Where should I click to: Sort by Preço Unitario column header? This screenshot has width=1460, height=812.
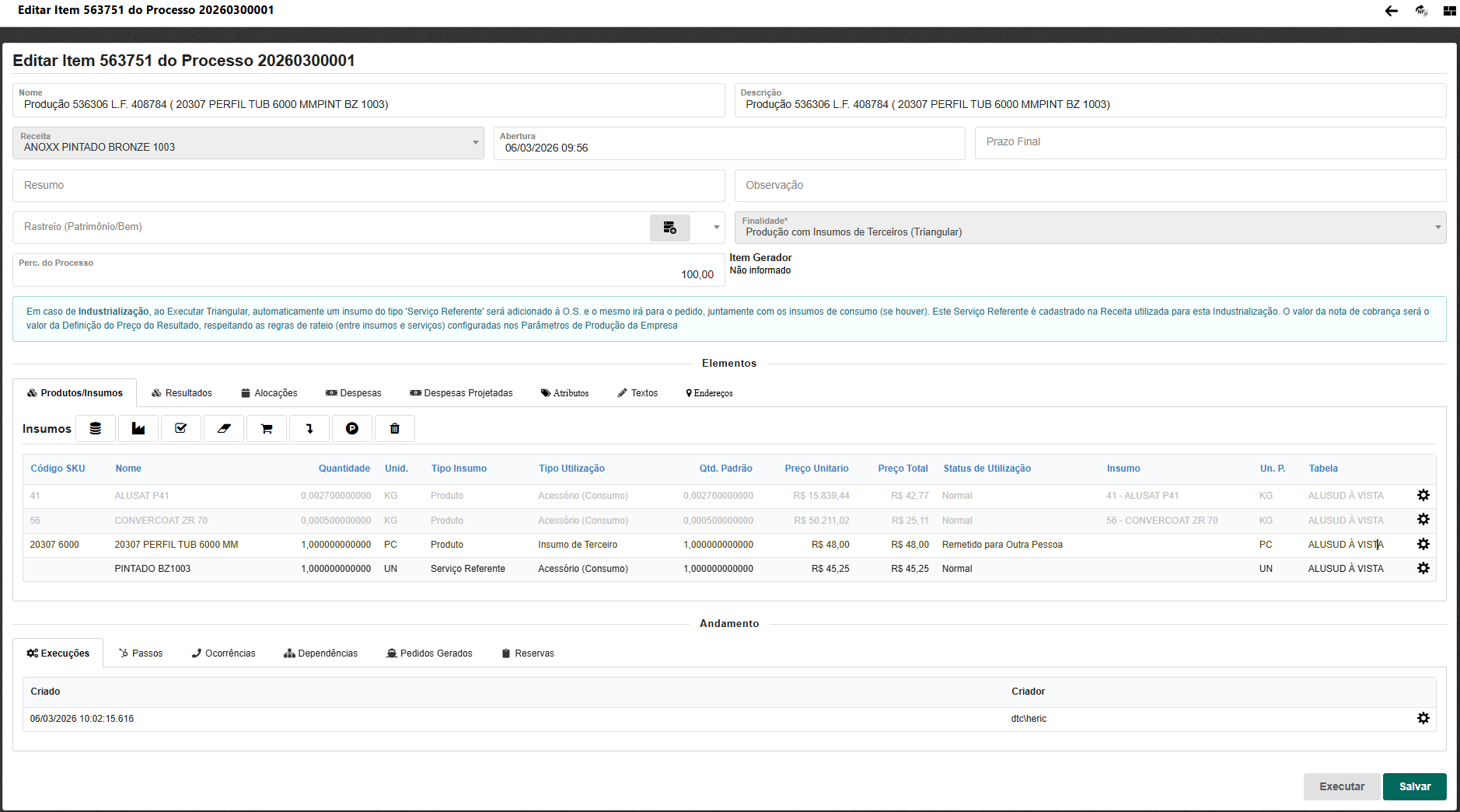(816, 469)
